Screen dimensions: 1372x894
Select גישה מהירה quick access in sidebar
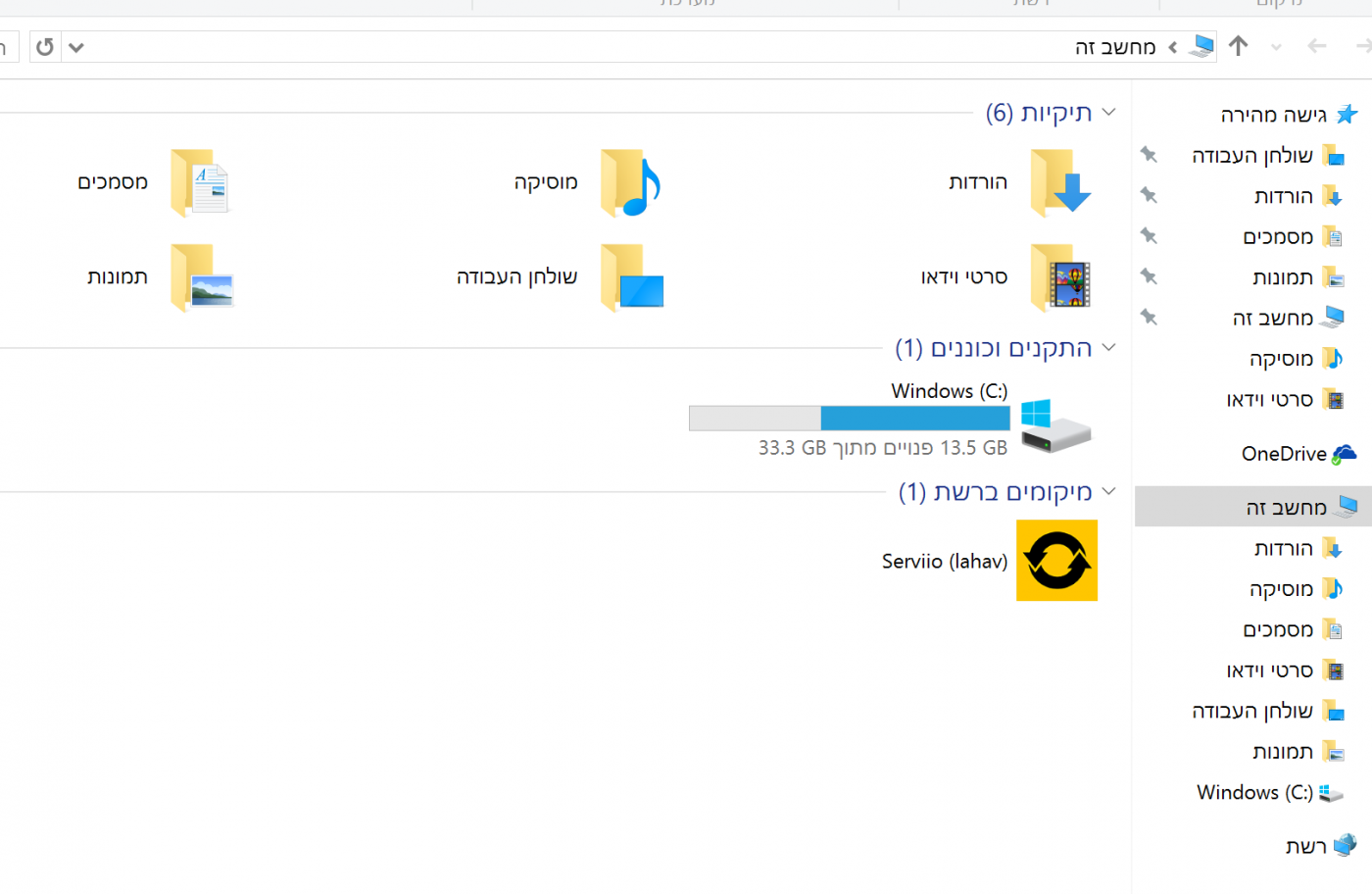(1274, 115)
